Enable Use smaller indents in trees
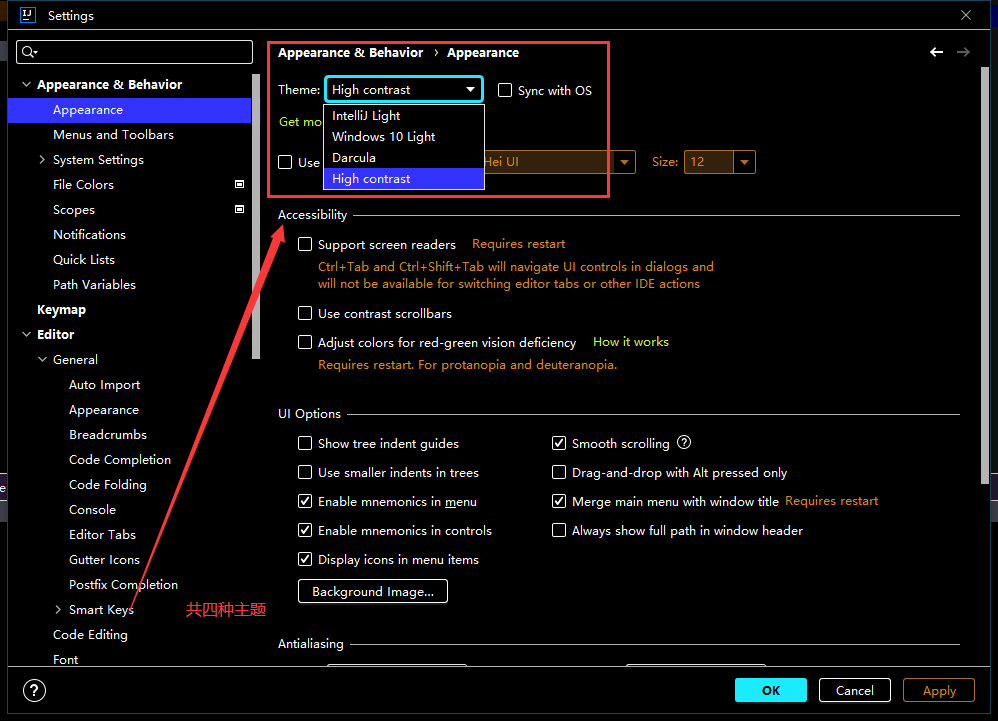998x721 pixels. (x=305, y=472)
